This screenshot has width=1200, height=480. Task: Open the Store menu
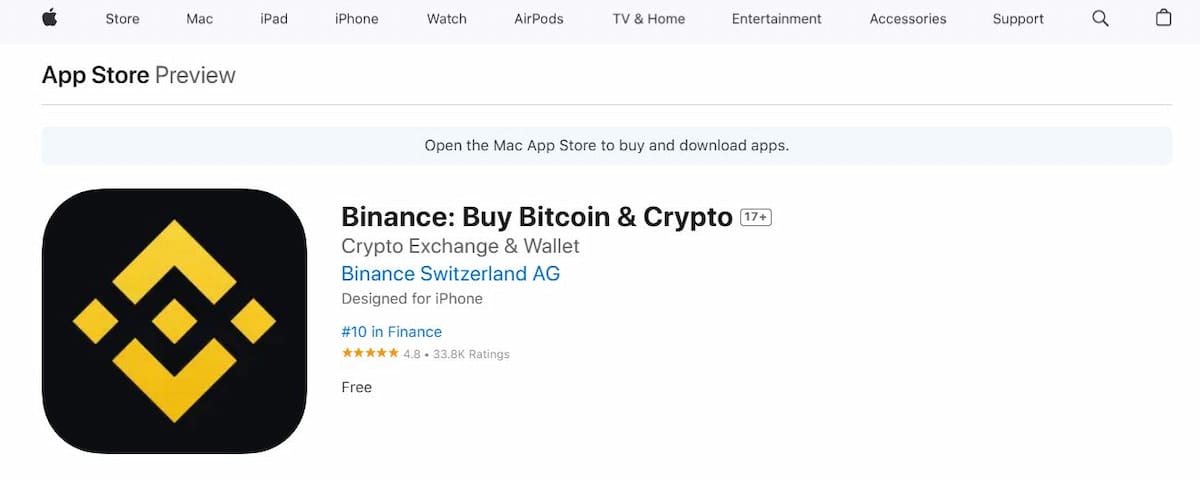[x=122, y=19]
